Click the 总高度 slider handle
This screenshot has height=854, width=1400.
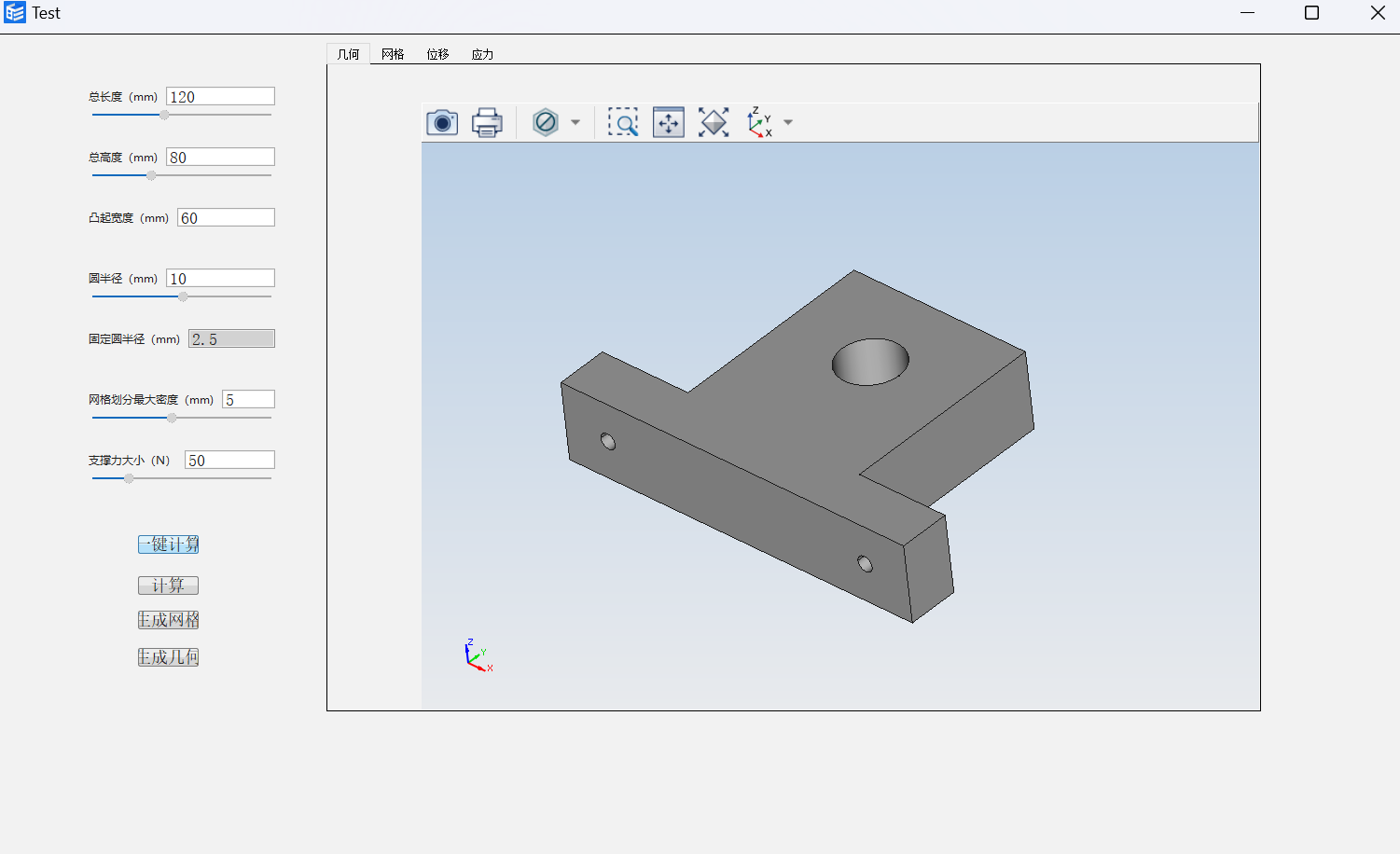tap(151, 175)
